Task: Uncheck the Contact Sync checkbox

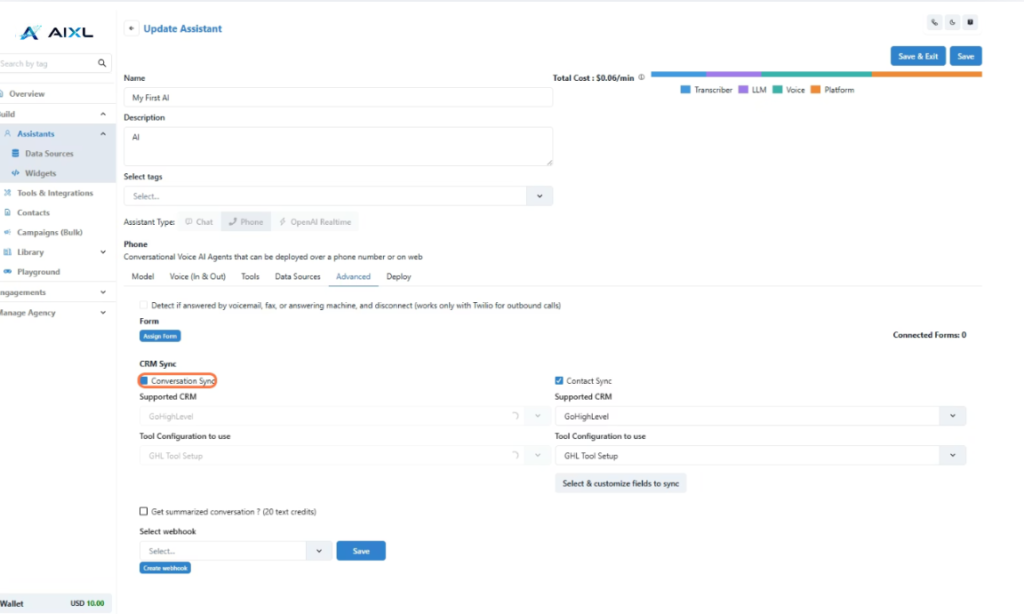Action: (559, 381)
